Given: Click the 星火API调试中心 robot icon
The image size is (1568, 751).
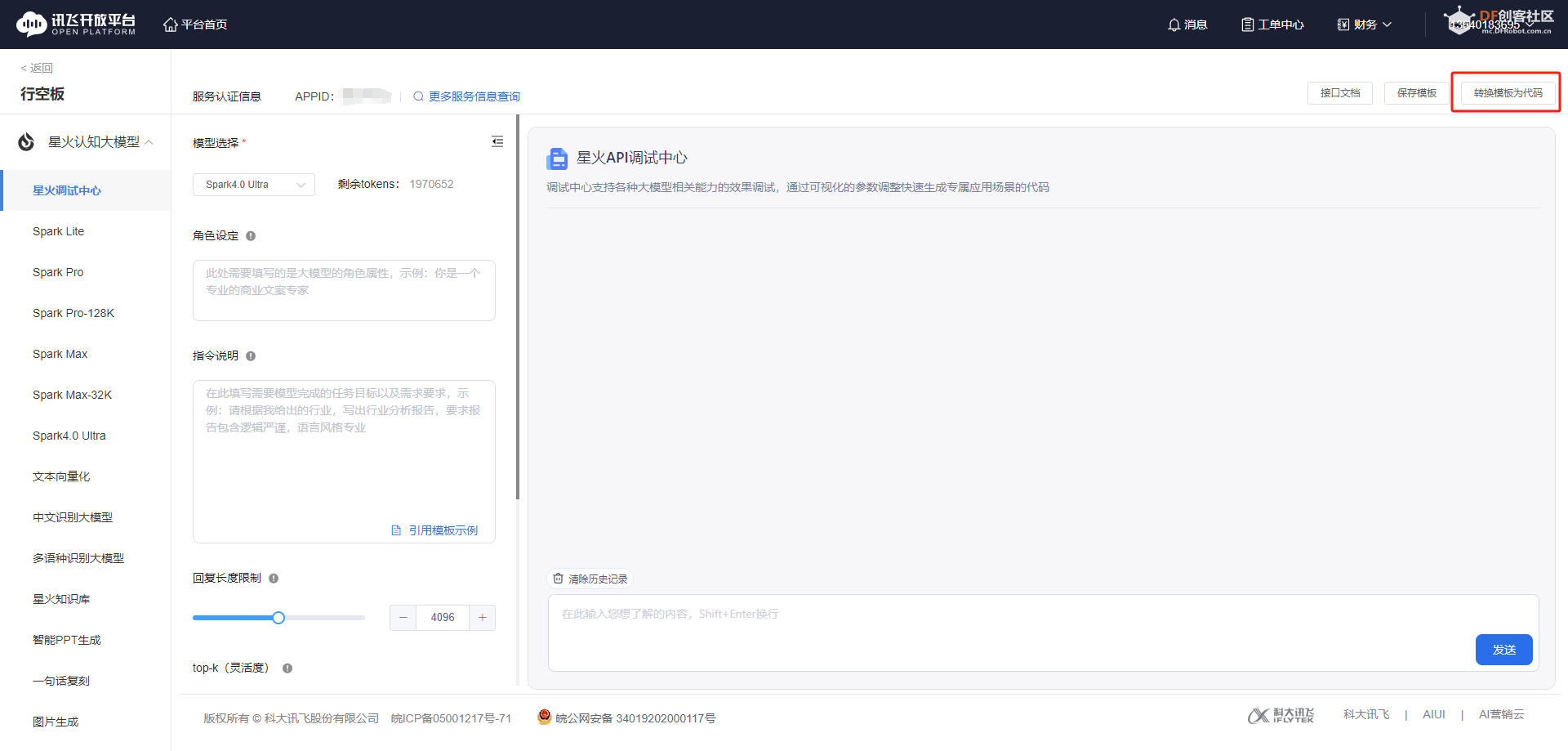Looking at the screenshot, I should [557, 158].
